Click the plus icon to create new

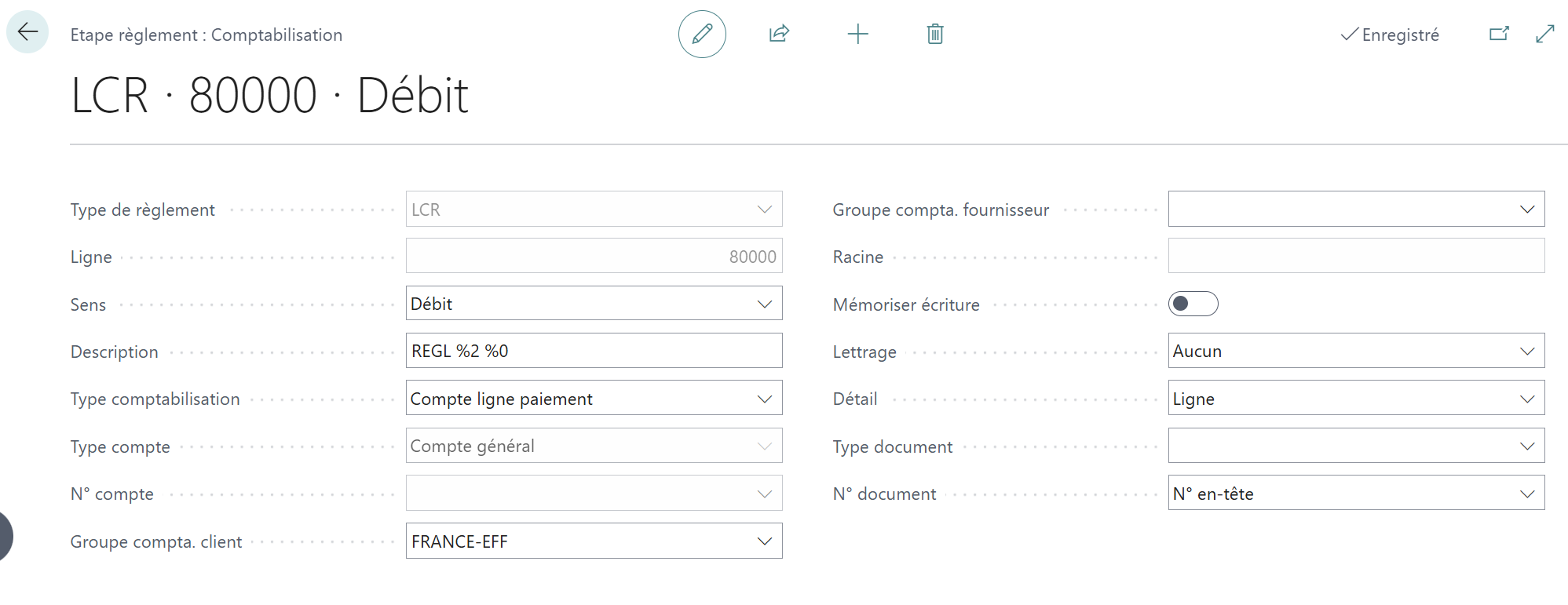[857, 34]
